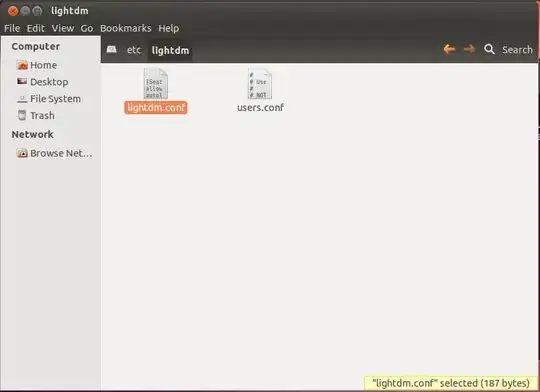Viewport: 540px width, 392px height.
Task: Select the lightdm.conf file icon
Action: pos(156,84)
